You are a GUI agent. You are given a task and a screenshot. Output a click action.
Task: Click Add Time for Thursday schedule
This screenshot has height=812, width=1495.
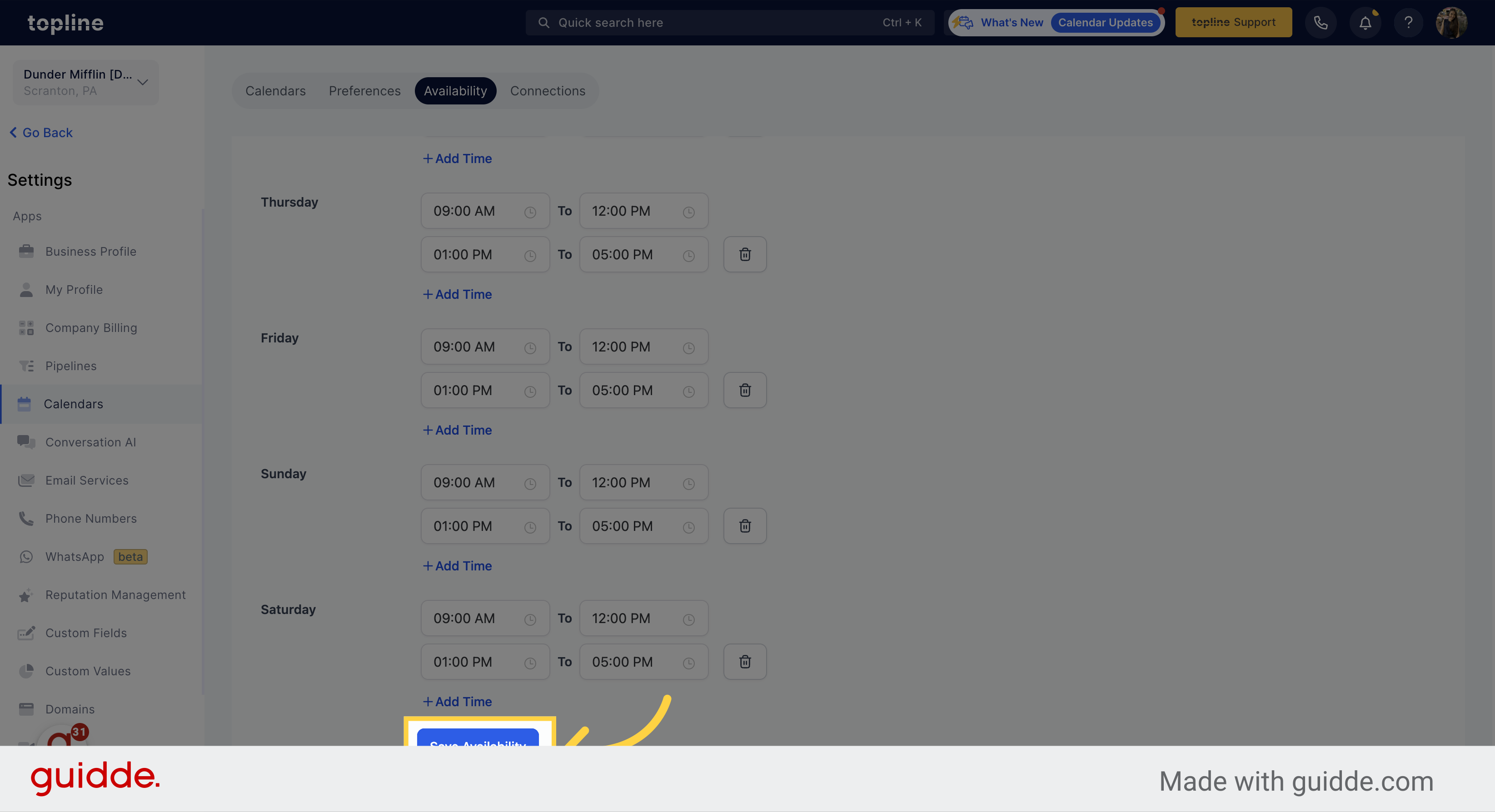pos(456,294)
